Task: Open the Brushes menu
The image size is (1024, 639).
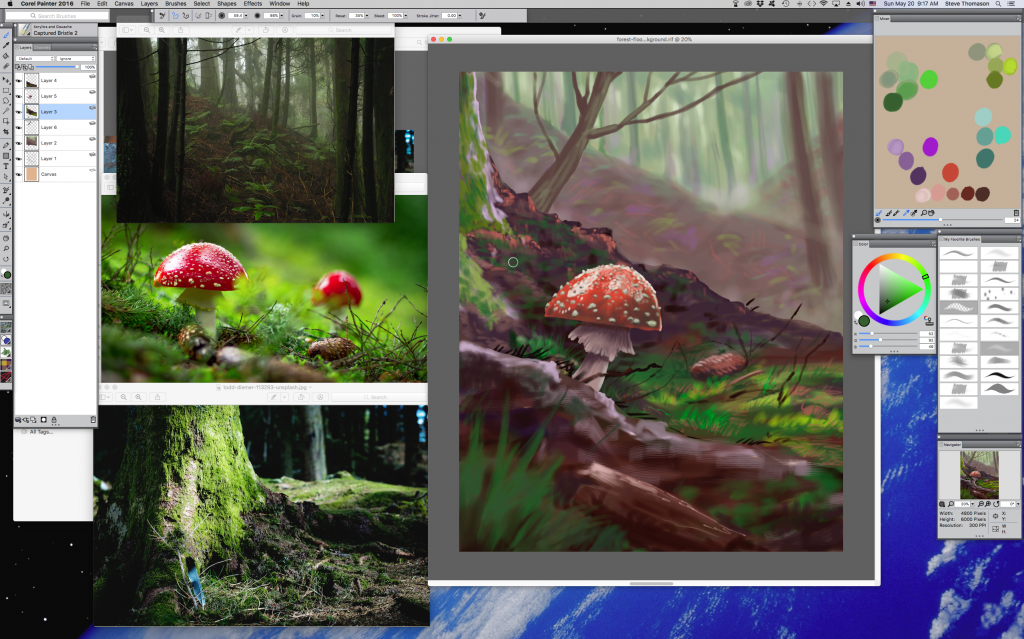Action: pyautogui.click(x=175, y=4)
